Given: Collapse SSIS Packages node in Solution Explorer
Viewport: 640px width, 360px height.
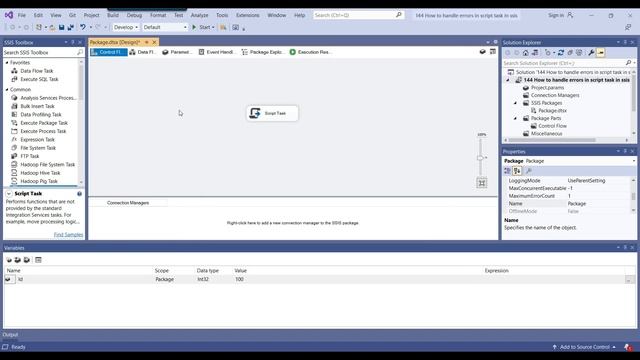Looking at the screenshot, I should click(515, 103).
